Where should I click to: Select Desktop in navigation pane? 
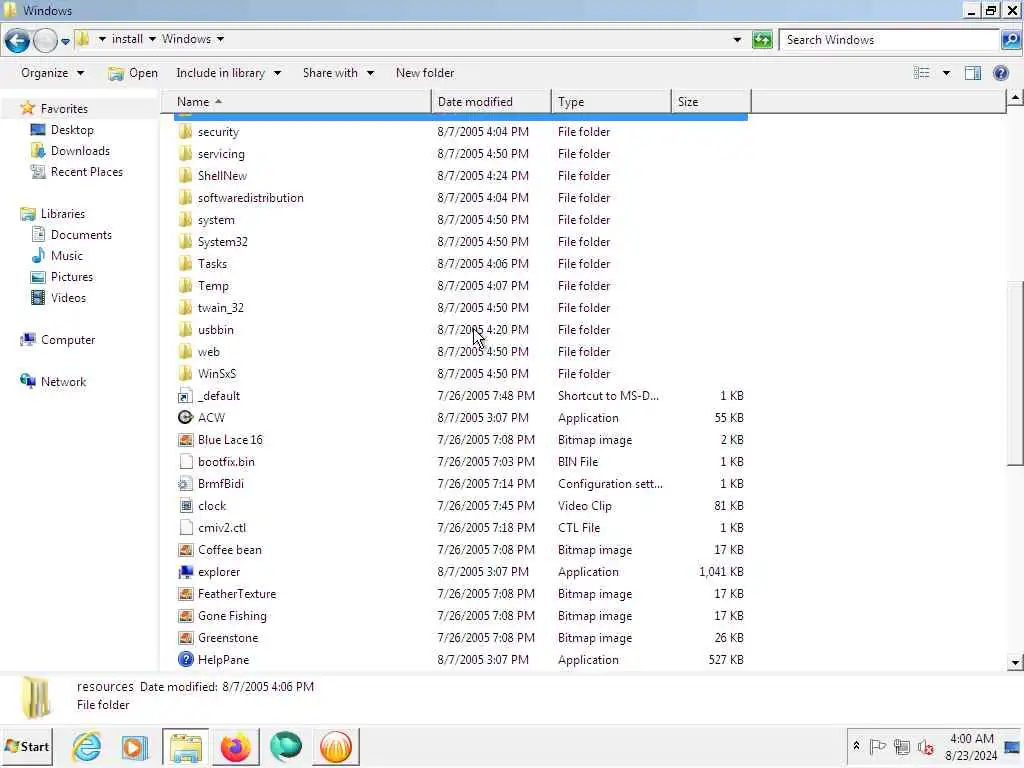72,130
